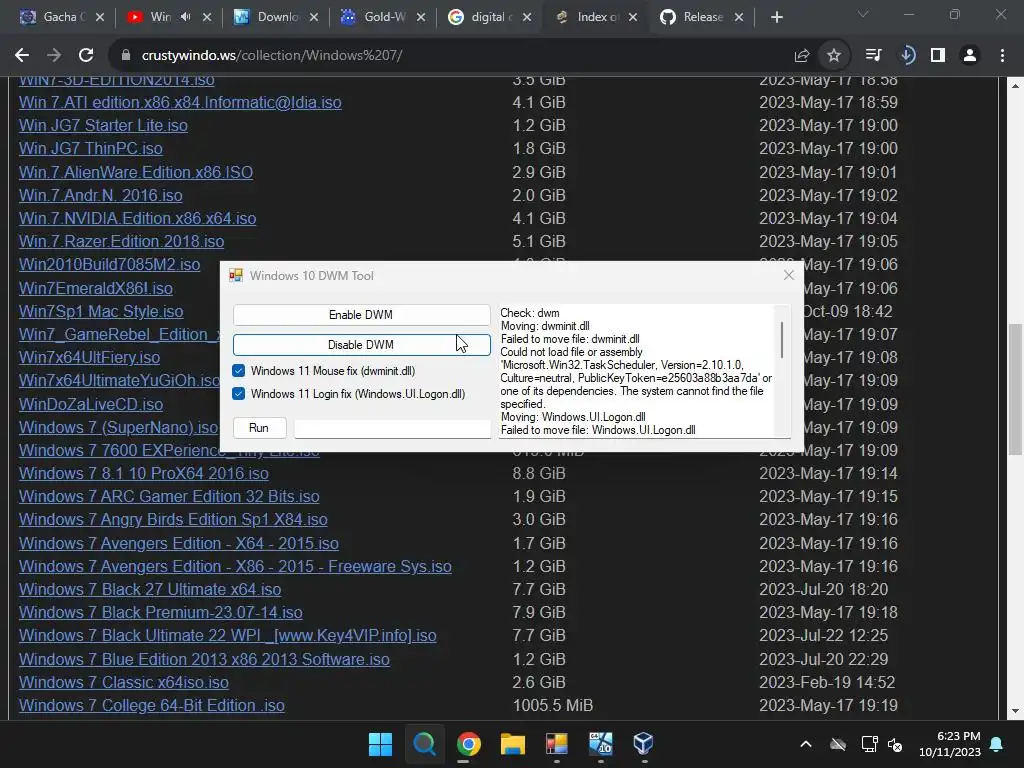Open Win7Sp1 Mac Style.iso link
The height and width of the screenshot is (768, 1024).
(101, 312)
